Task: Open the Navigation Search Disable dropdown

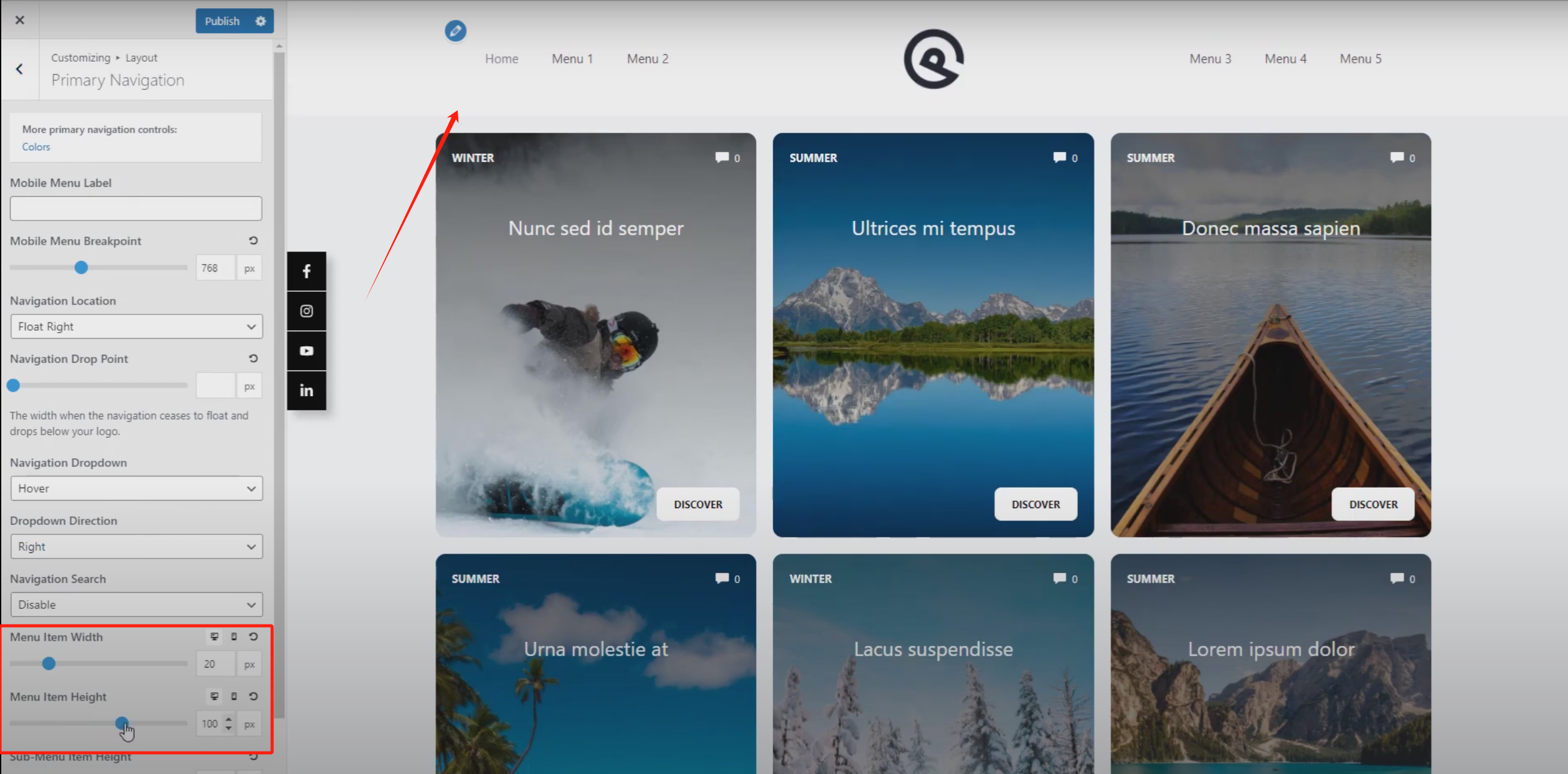Action: click(136, 605)
